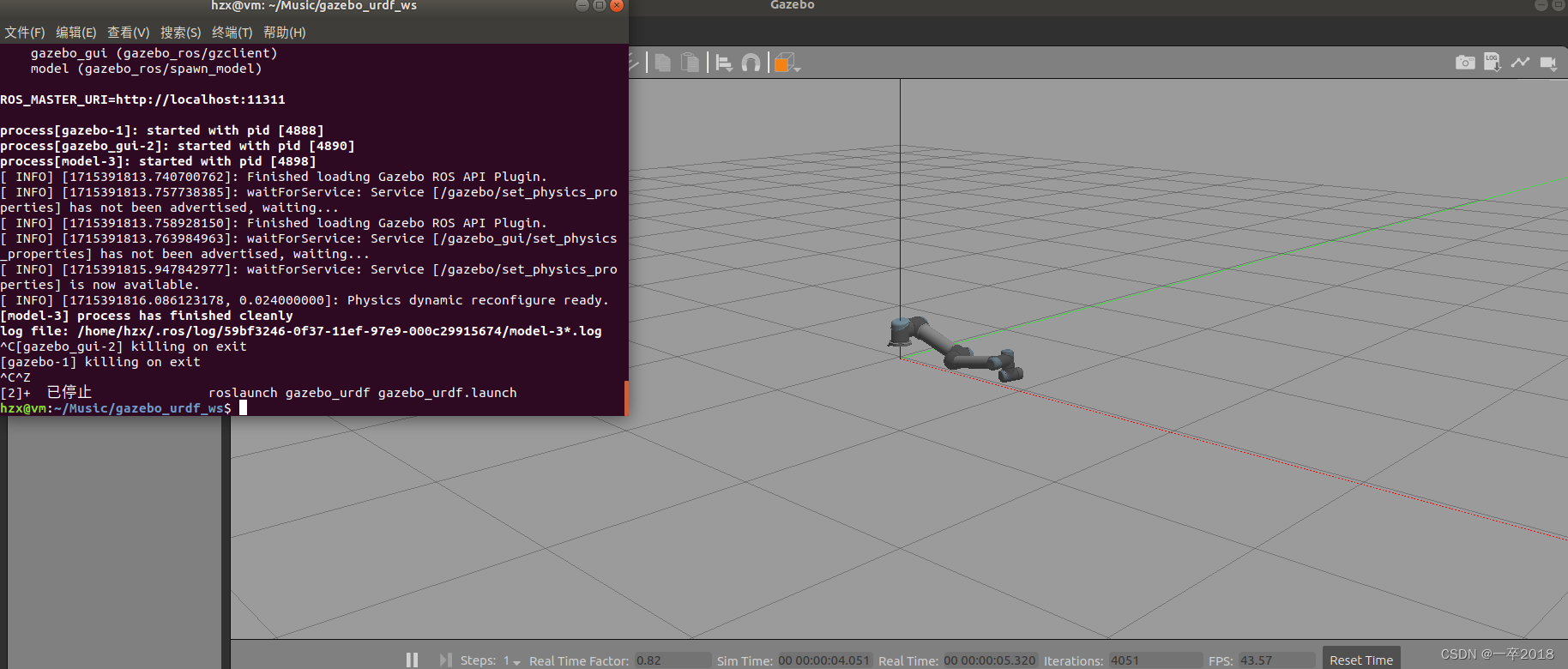This screenshot has width=1568, height=669.
Task: Pause the Gazebo simulation
Action: tap(412, 660)
